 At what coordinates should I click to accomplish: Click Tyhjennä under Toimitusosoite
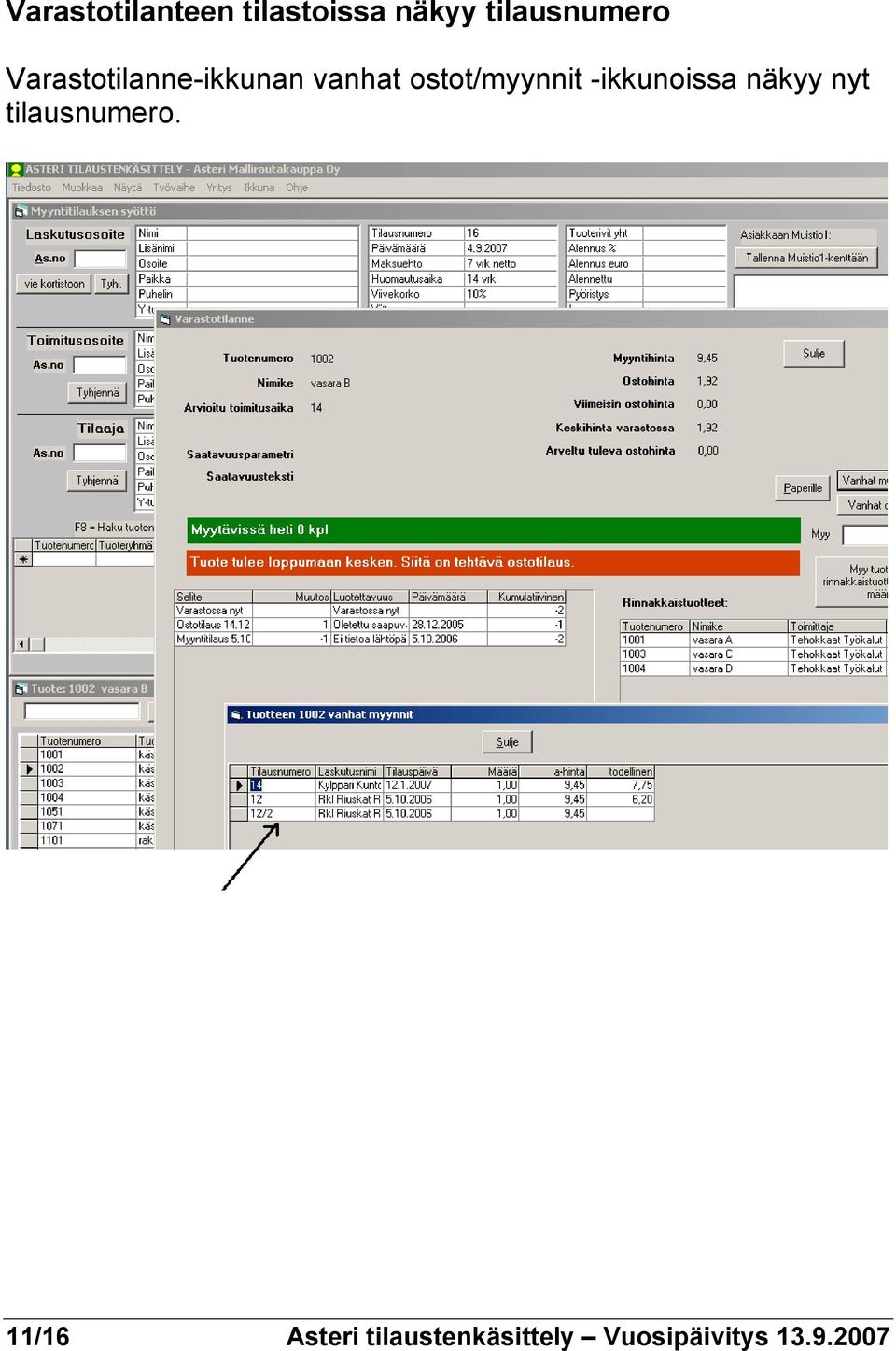[x=97, y=393]
